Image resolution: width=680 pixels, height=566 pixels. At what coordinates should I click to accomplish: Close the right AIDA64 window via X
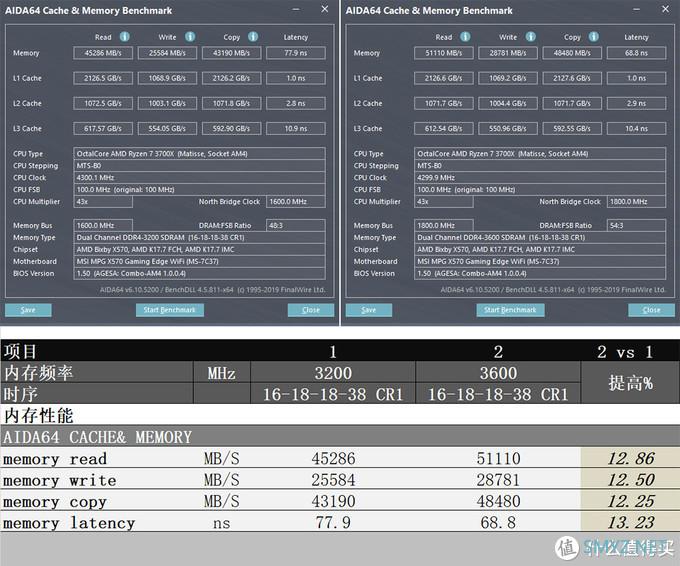665,9
